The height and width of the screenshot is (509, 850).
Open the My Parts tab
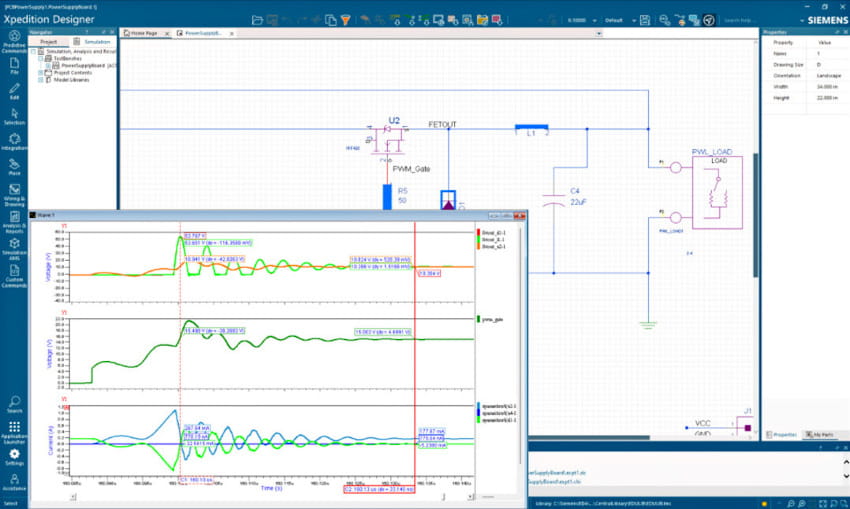tap(821, 434)
